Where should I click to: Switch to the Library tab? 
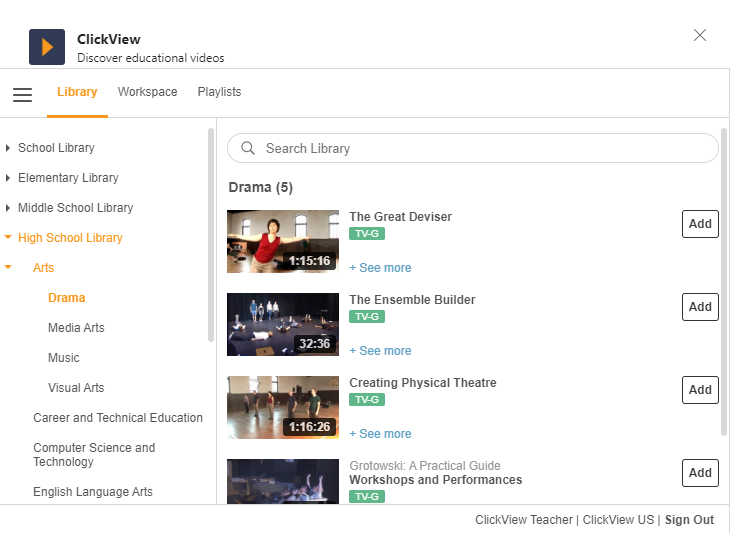(77, 92)
